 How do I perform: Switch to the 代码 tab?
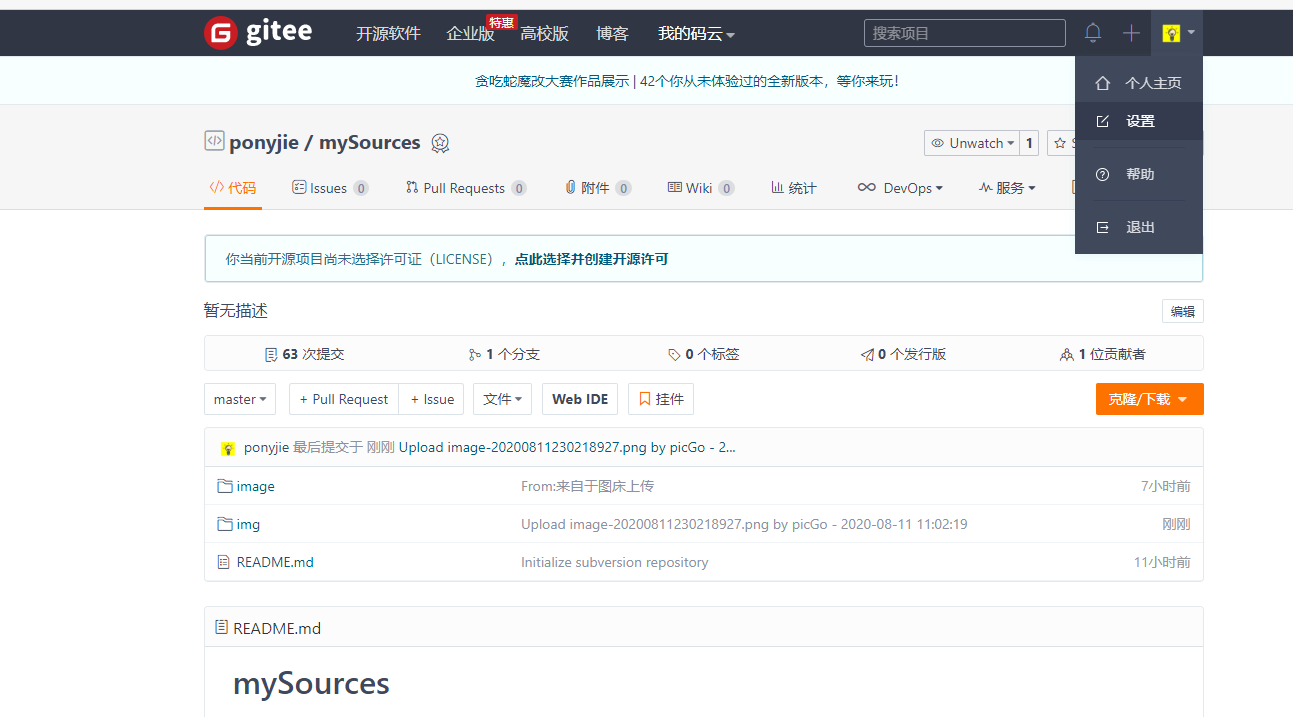coord(233,188)
